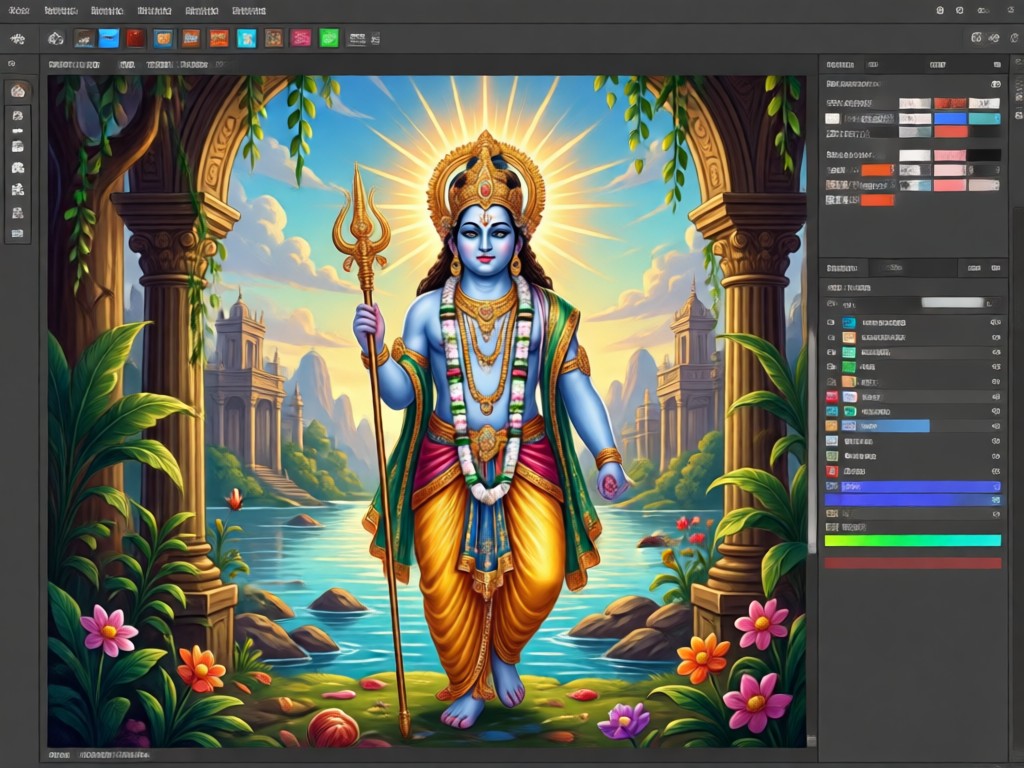The image size is (1024, 768).
Task: Toggle visibility of the second layer with the pale orange thumbnail
Action: pos(831,338)
